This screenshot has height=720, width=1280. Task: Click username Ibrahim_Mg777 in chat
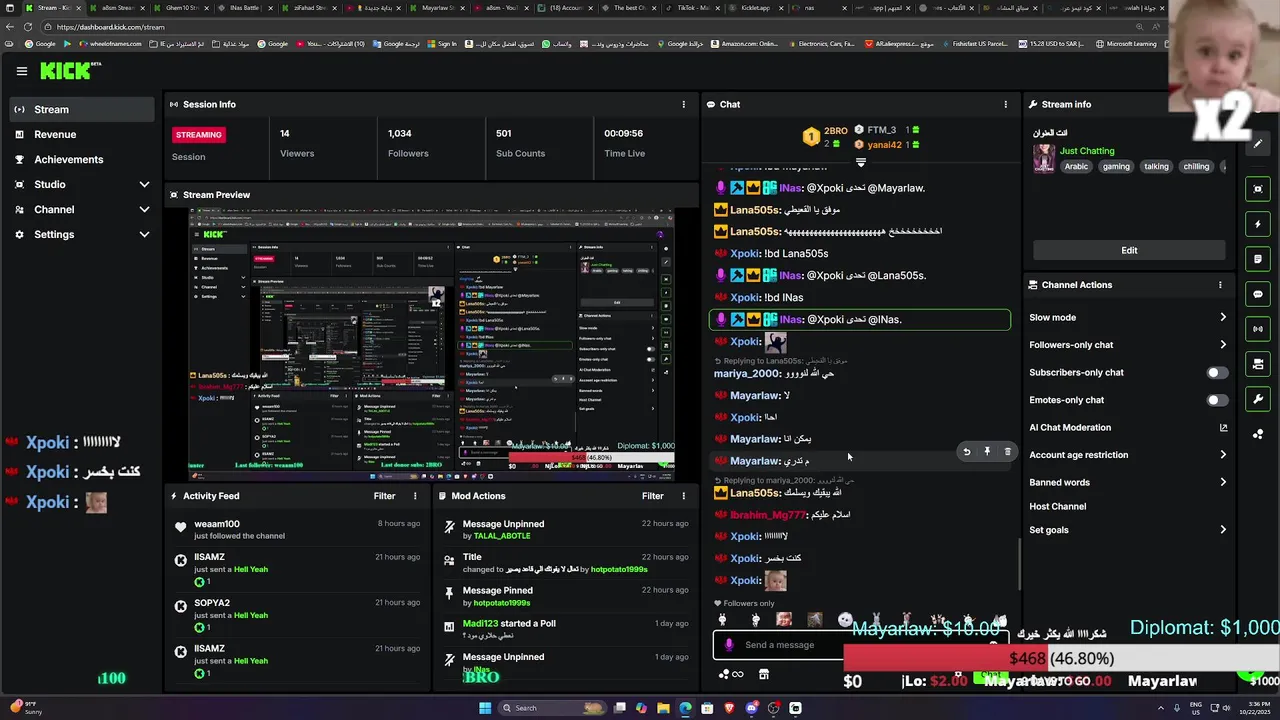(768, 515)
